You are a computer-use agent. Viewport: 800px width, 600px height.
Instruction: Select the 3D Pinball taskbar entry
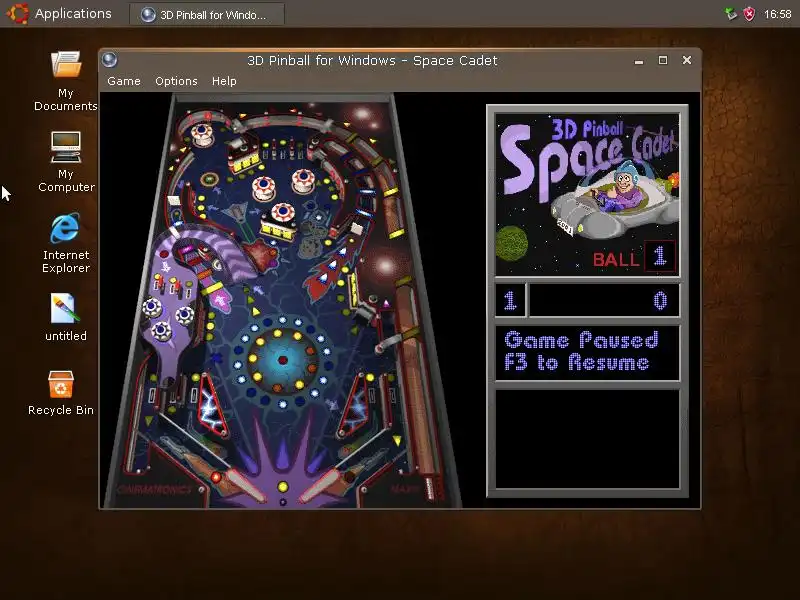coord(207,14)
